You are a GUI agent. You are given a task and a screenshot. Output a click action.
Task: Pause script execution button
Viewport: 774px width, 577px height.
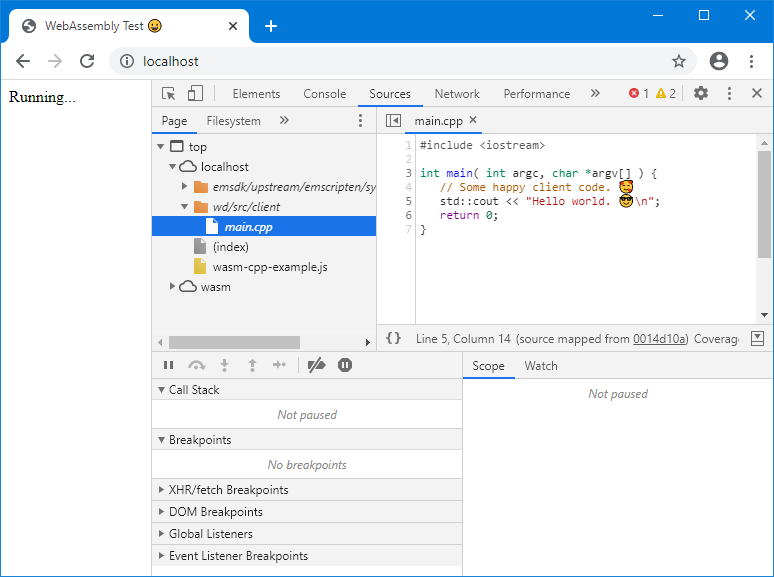point(168,365)
